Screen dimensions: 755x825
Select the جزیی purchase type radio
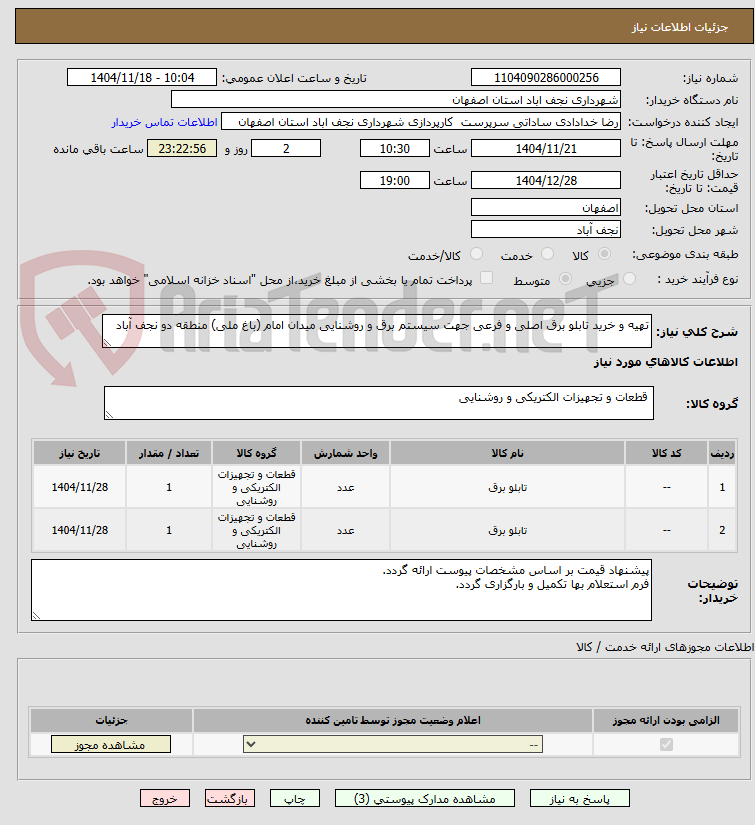629,279
